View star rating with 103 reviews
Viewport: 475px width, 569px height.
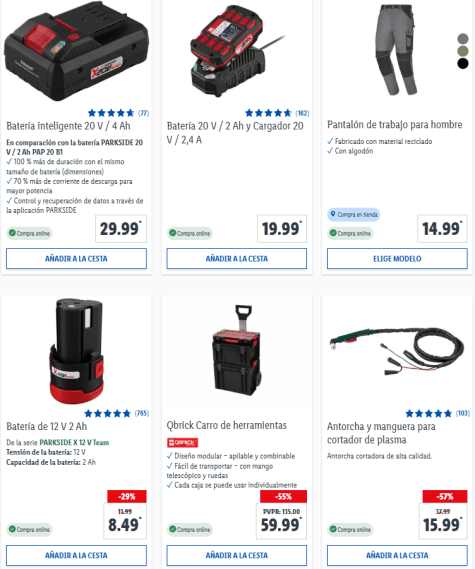tap(438, 413)
